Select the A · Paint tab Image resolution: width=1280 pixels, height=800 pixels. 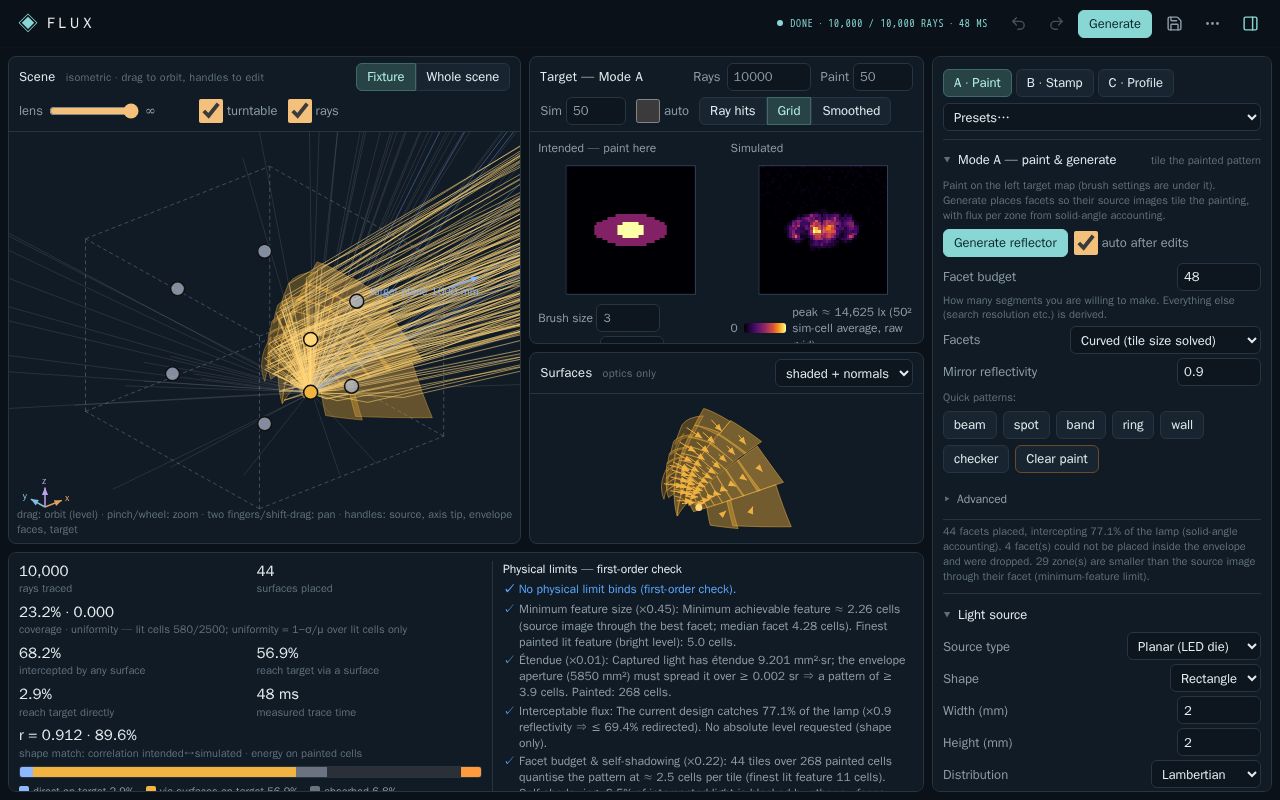[977, 83]
